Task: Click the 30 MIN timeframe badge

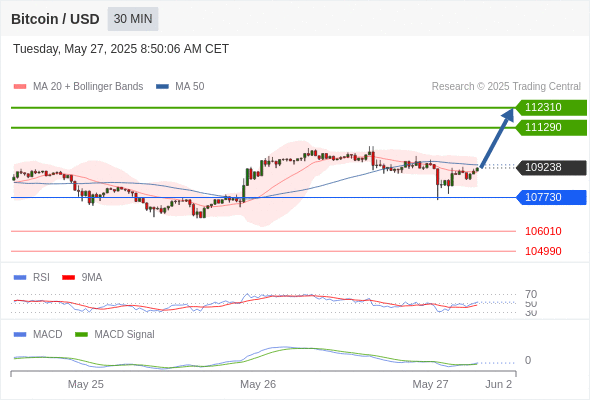Action: click(x=133, y=19)
